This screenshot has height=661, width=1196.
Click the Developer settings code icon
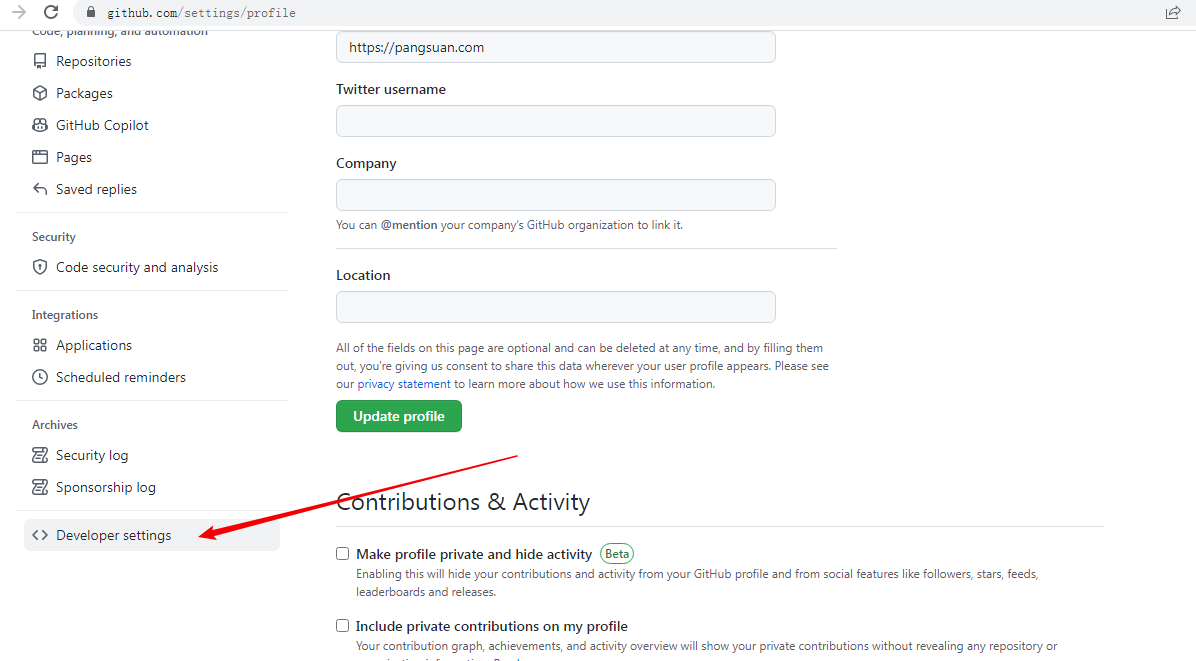click(x=40, y=535)
